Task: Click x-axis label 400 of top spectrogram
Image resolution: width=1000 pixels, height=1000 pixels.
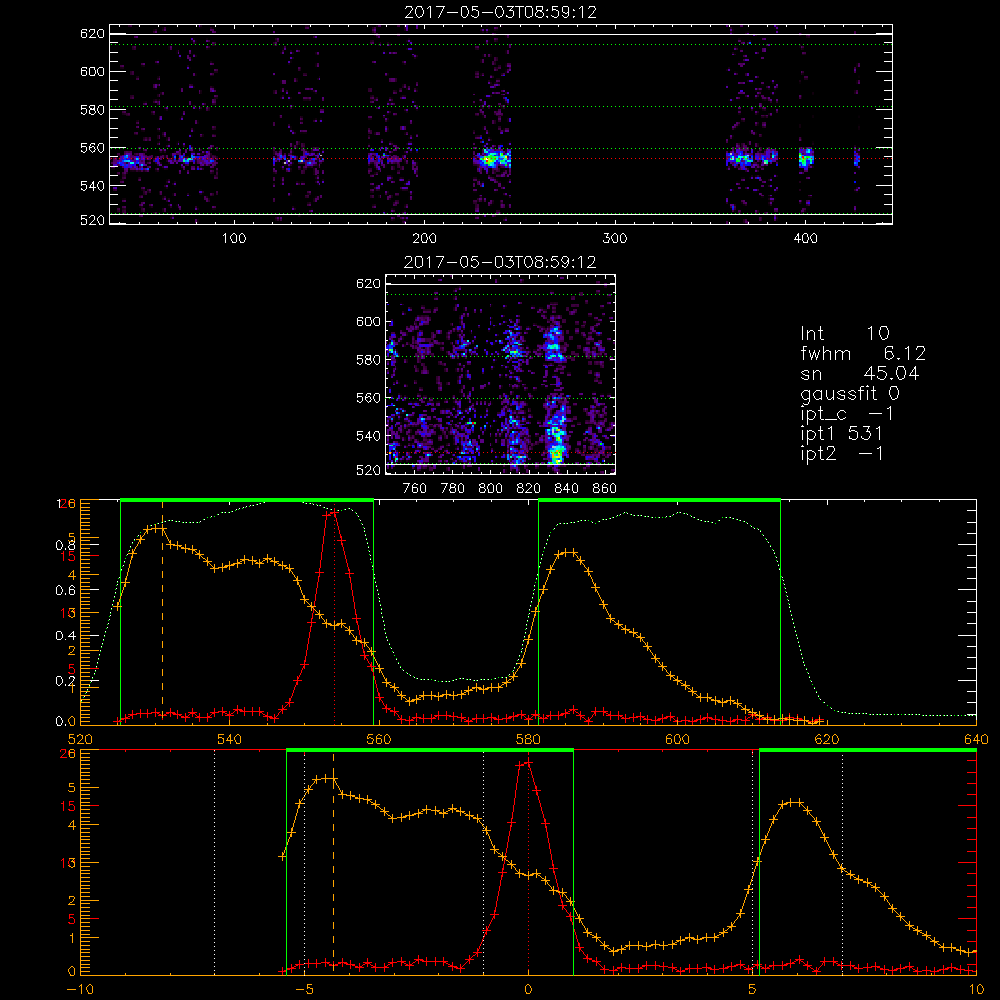Action: click(805, 239)
